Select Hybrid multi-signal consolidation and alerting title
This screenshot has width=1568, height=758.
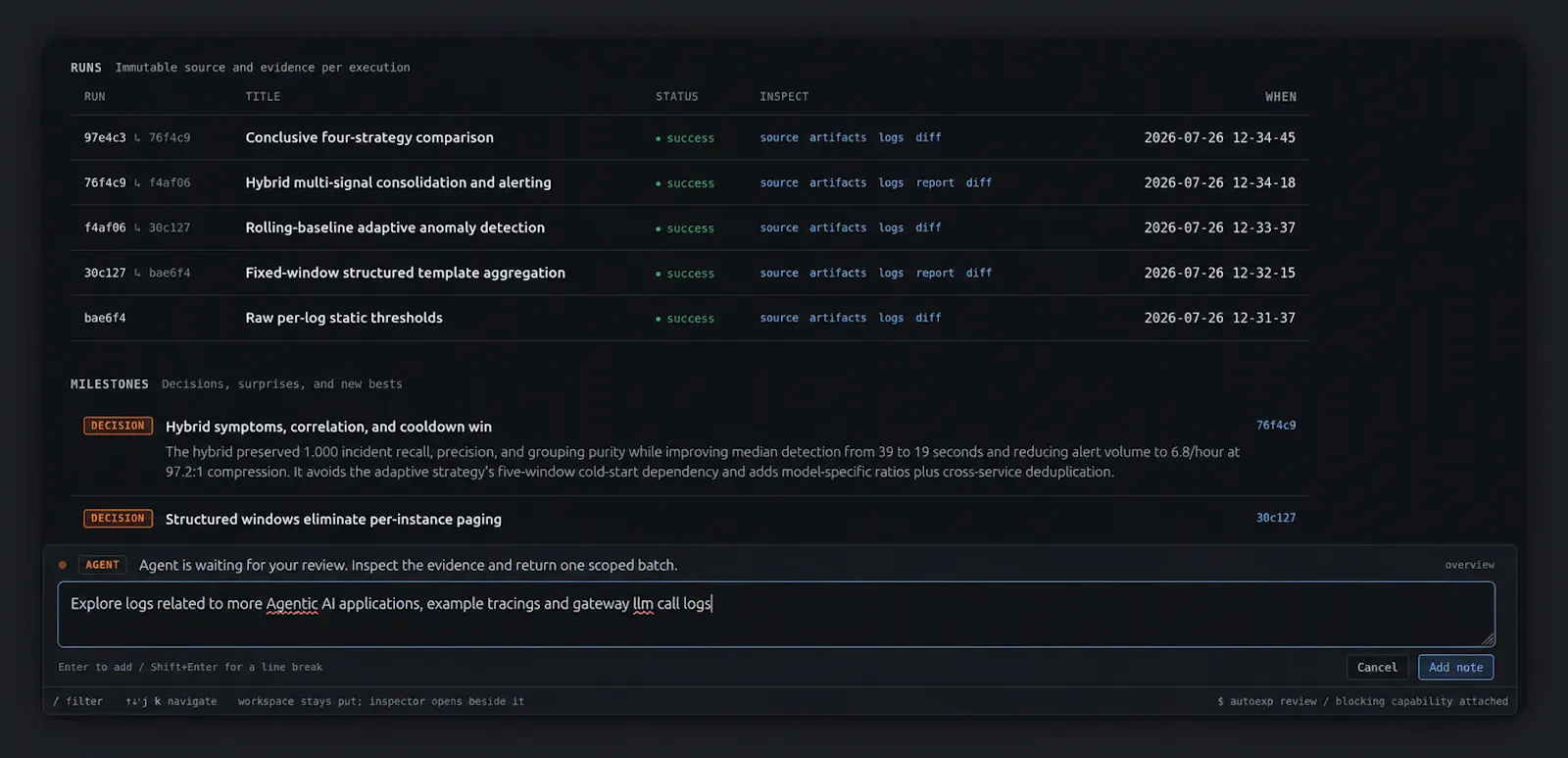coord(398,182)
